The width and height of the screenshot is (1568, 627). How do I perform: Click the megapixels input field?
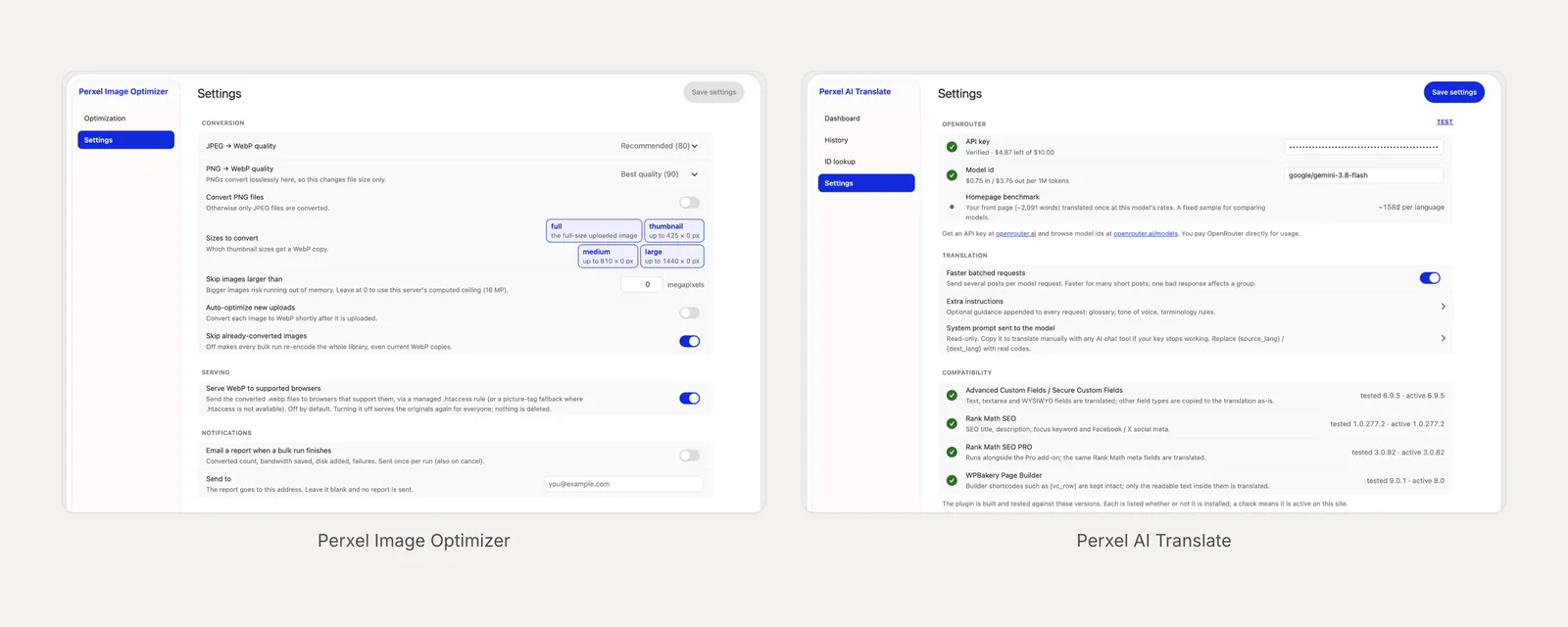[x=642, y=284]
